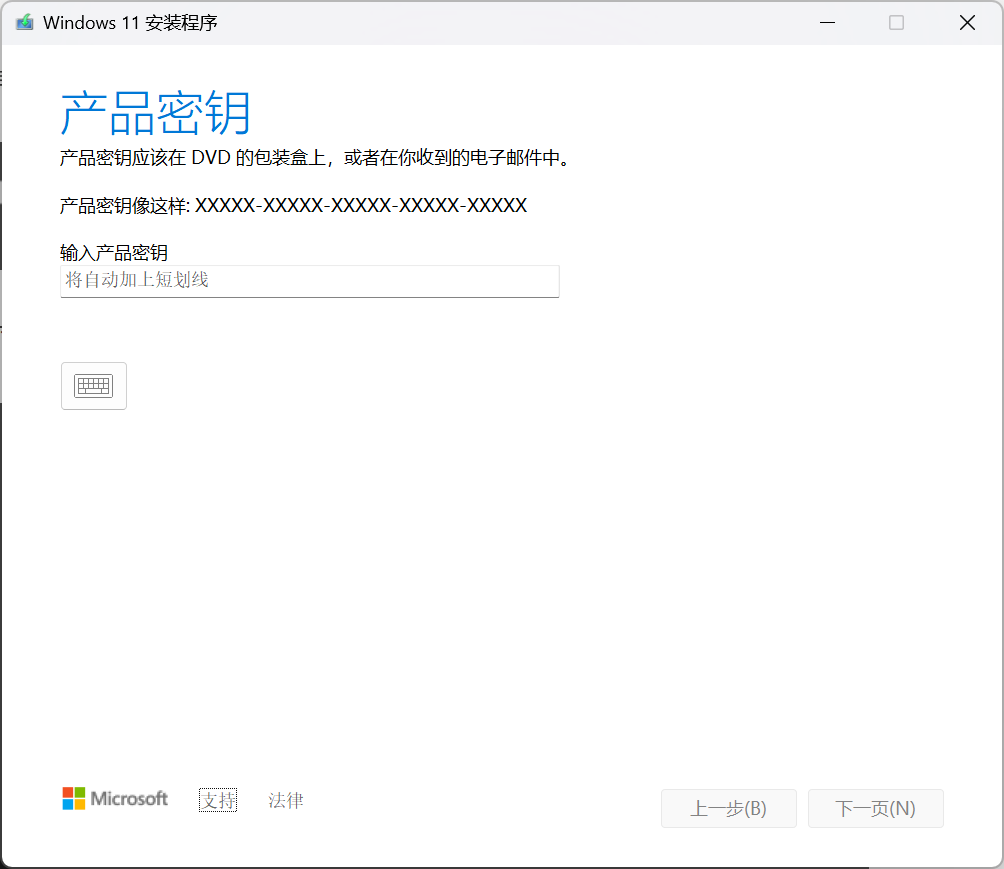Click the 上一步(B) back button
Viewport: 1004px width, 869px height.
click(729, 808)
